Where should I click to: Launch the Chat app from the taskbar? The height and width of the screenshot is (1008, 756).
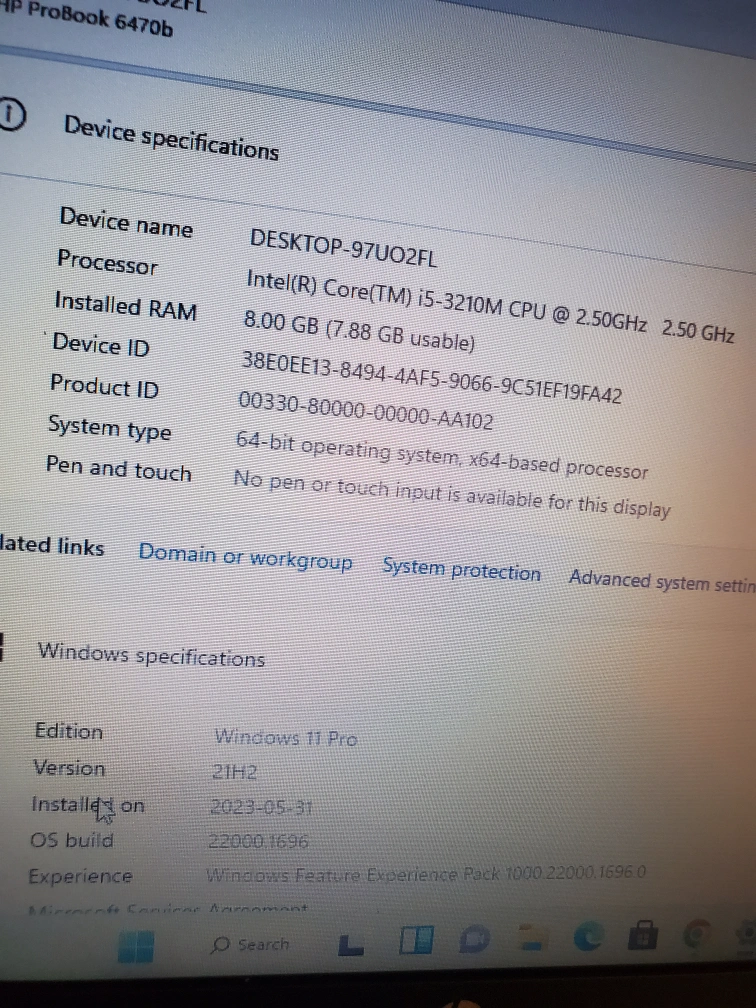[472, 941]
